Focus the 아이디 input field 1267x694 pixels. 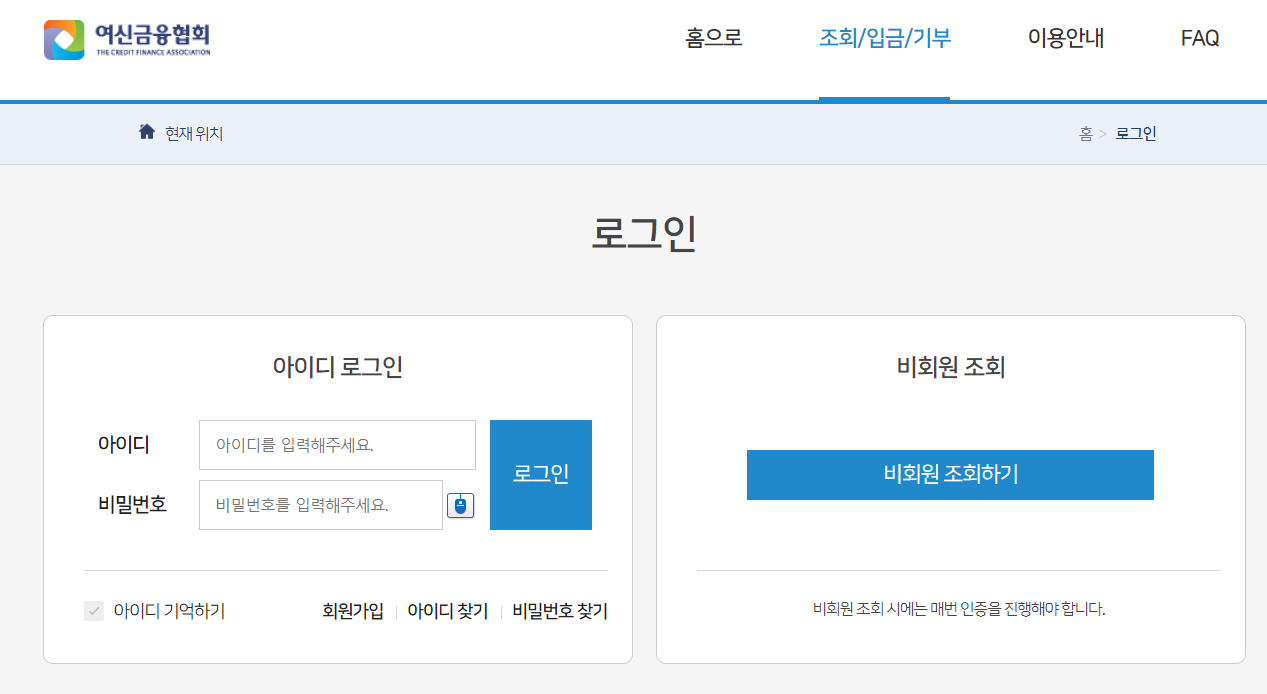point(337,445)
